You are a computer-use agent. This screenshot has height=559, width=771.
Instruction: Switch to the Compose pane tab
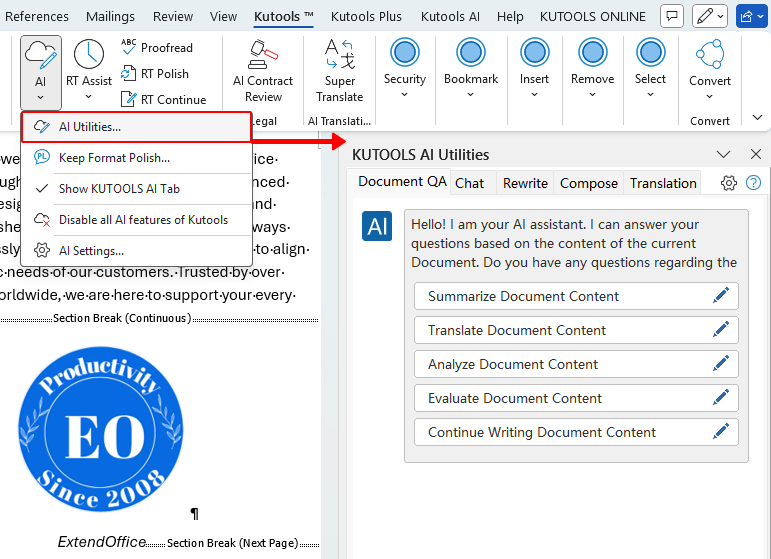(589, 183)
